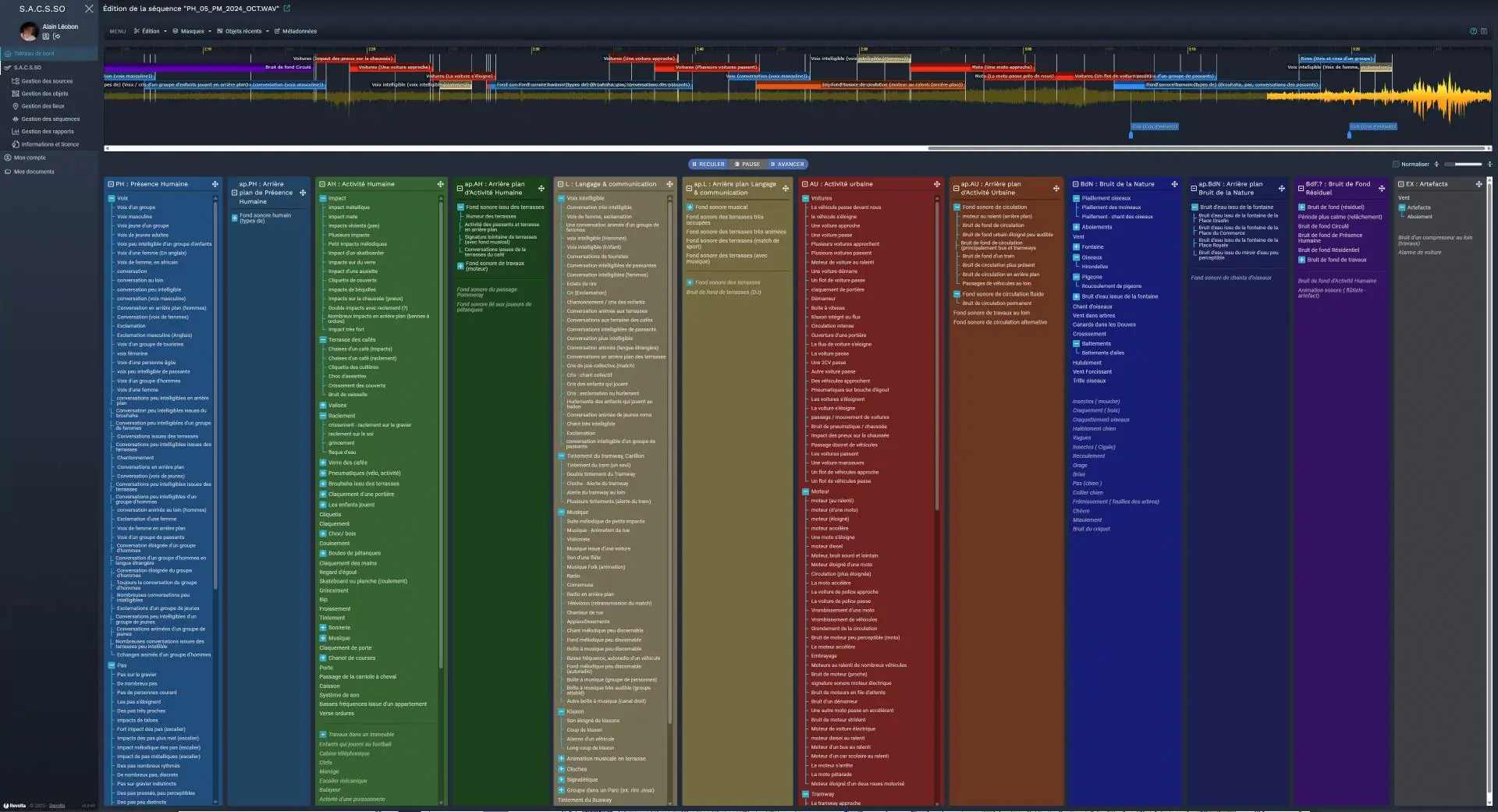Click the logout icon under Alain Léobon
Screen dimensions: 1498x812
(x=57, y=37)
